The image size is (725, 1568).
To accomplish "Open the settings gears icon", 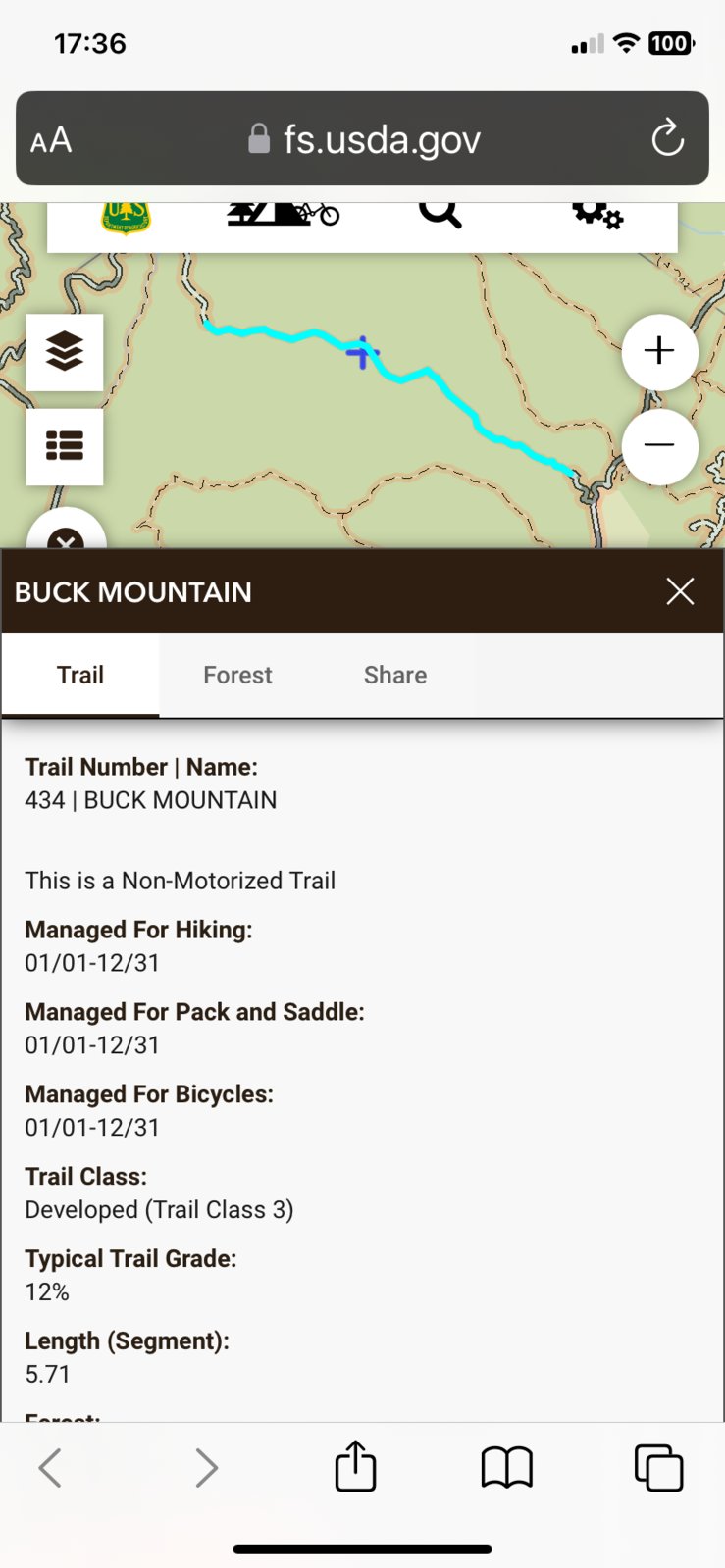I will coord(596,213).
